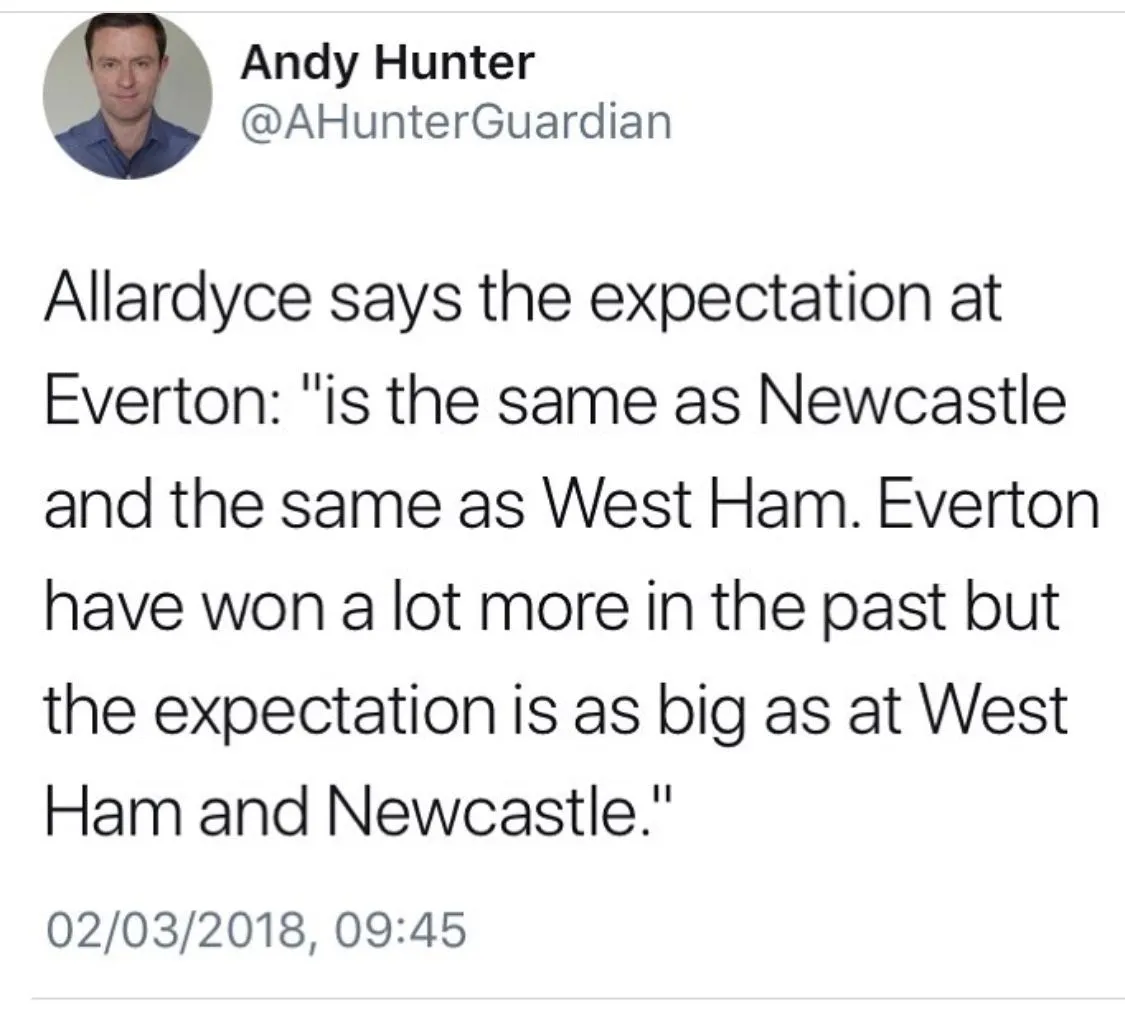Click the word "Allardyce" in the tweet
1125x1018 pixels.
coord(160,302)
